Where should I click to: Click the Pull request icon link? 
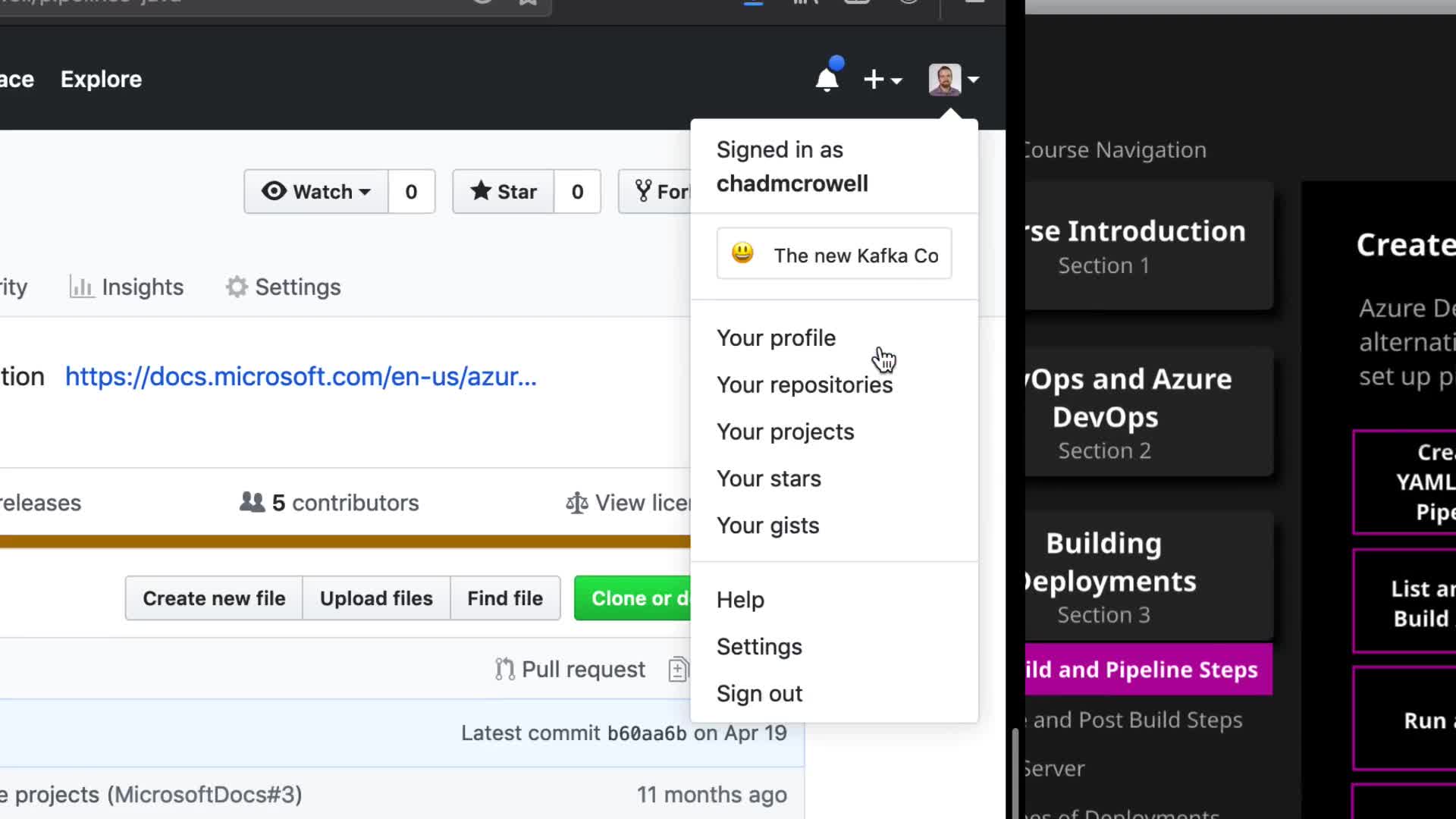click(x=505, y=669)
